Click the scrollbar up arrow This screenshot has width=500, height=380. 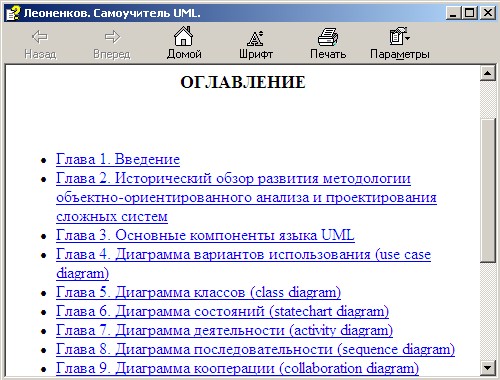pyautogui.click(x=487, y=73)
